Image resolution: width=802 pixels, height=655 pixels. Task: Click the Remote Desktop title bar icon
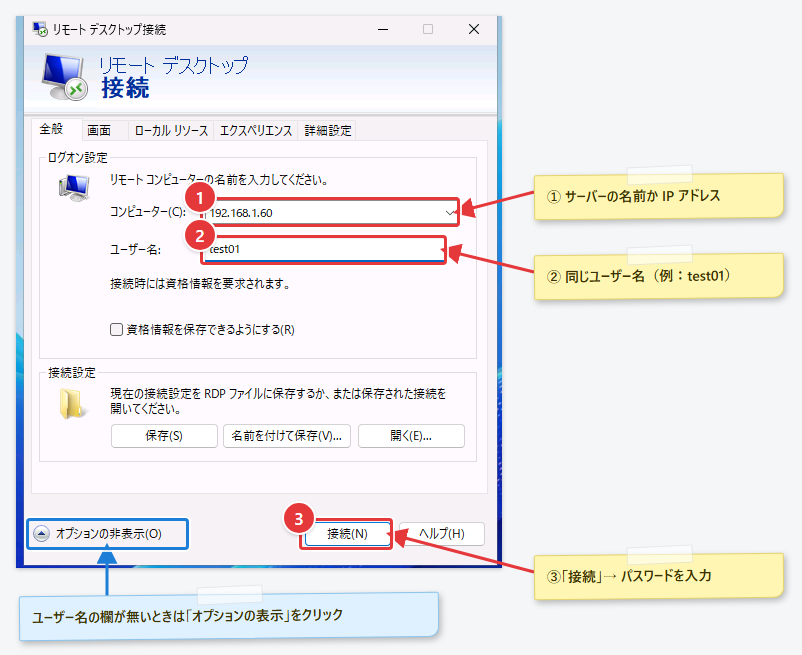tap(40, 29)
